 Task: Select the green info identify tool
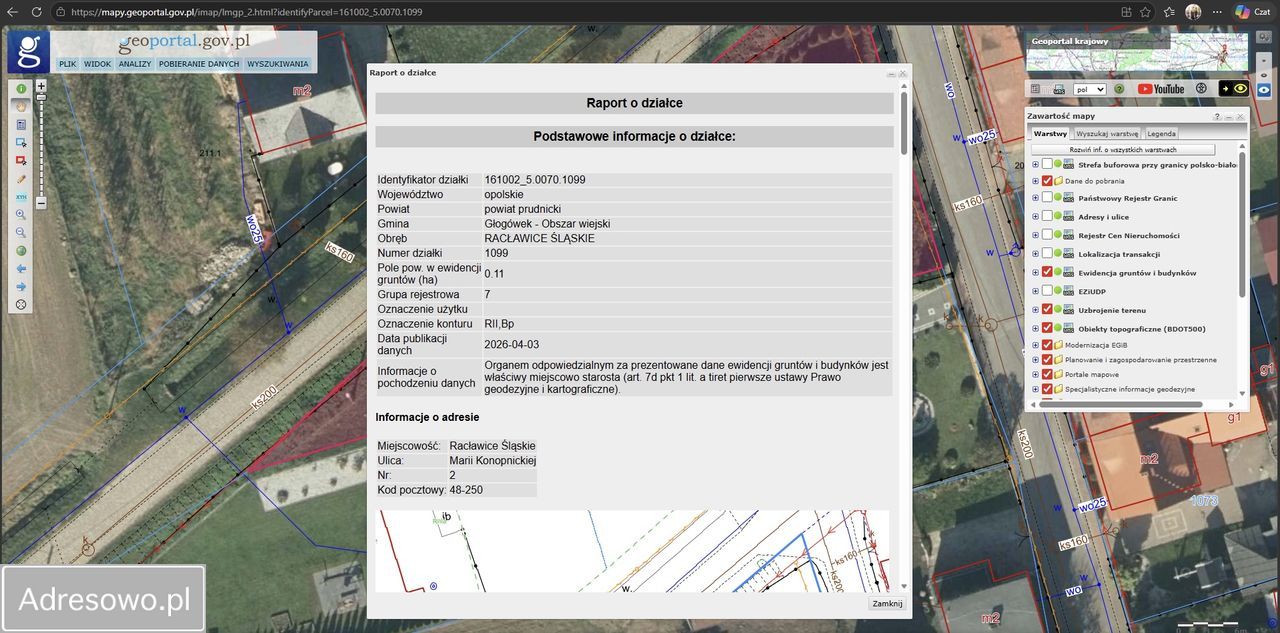coord(21,88)
